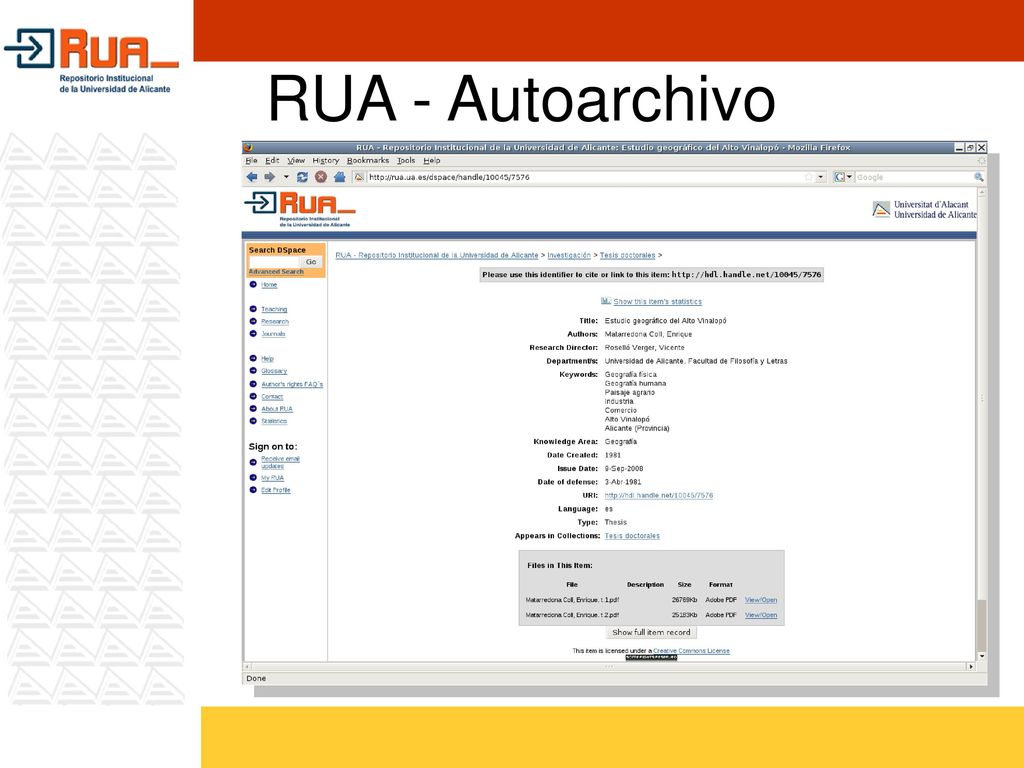Click the bullet icon beside Teaching
Image resolution: width=1024 pixels, height=768 pixels.
click(x=253, y=309)
